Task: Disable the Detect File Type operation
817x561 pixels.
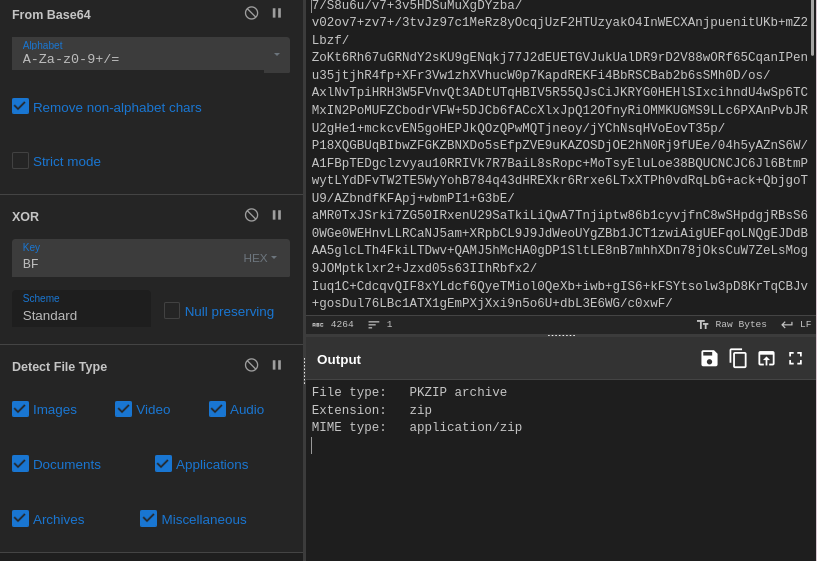Action: 251,365
